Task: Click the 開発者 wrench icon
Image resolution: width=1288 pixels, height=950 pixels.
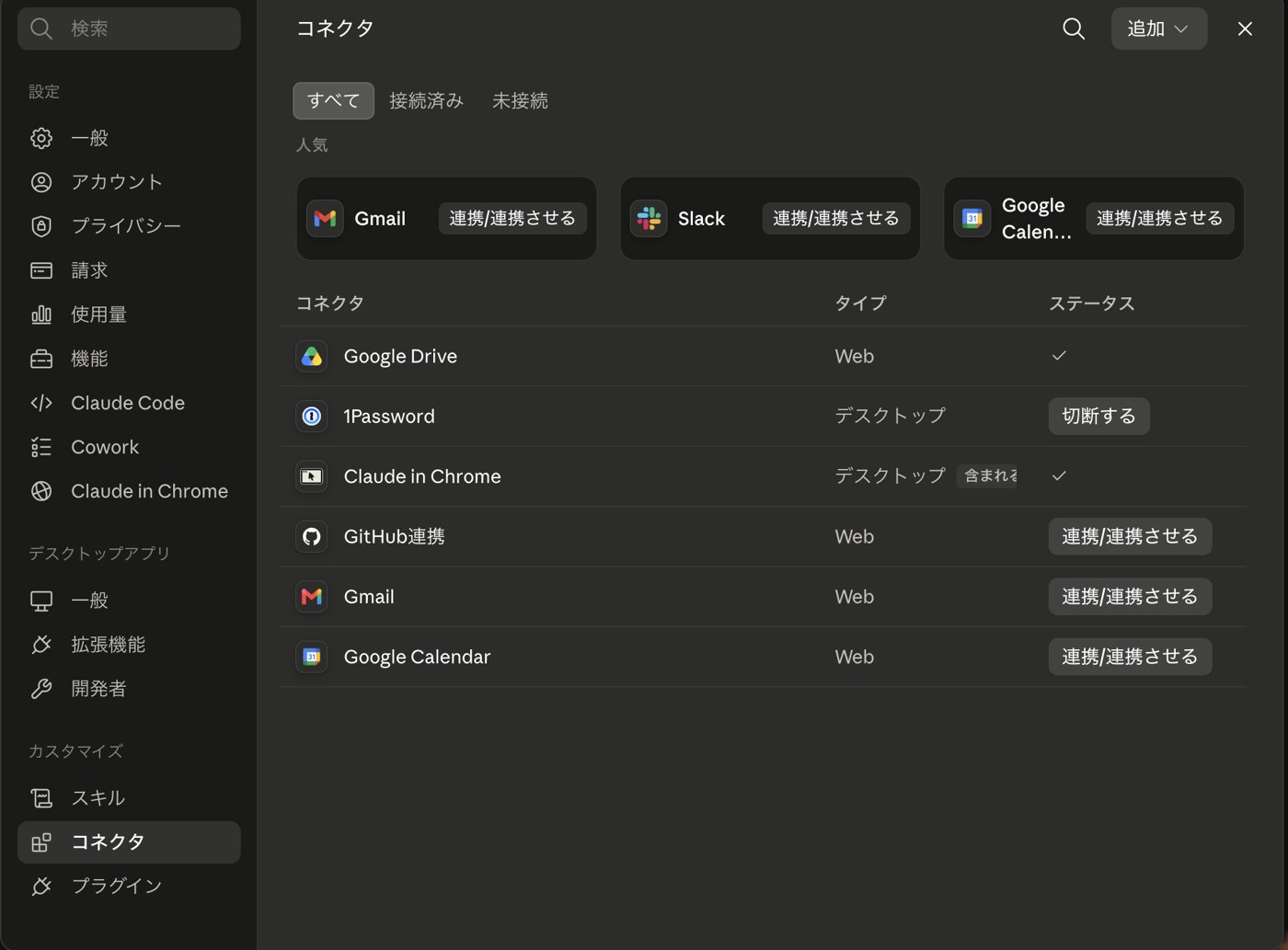Action: point(41,689)
